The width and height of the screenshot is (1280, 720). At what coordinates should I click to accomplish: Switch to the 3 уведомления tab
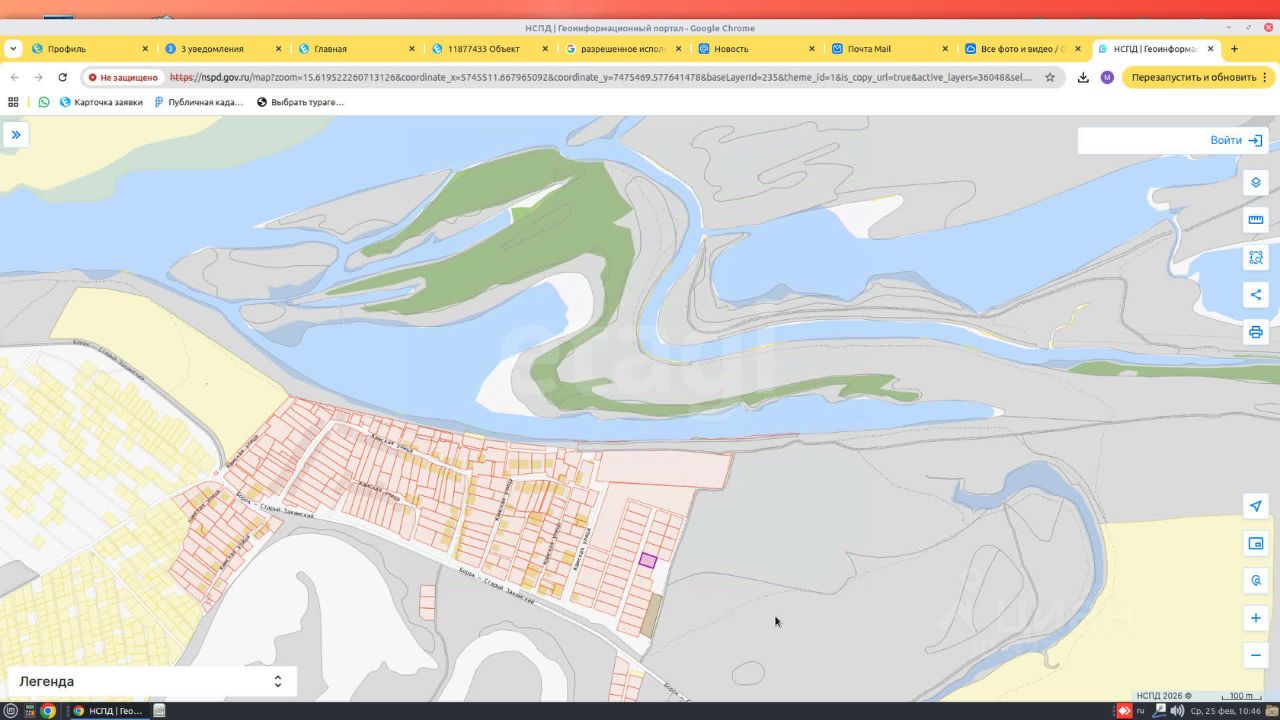pyautogui.click(x=223, y=49)
